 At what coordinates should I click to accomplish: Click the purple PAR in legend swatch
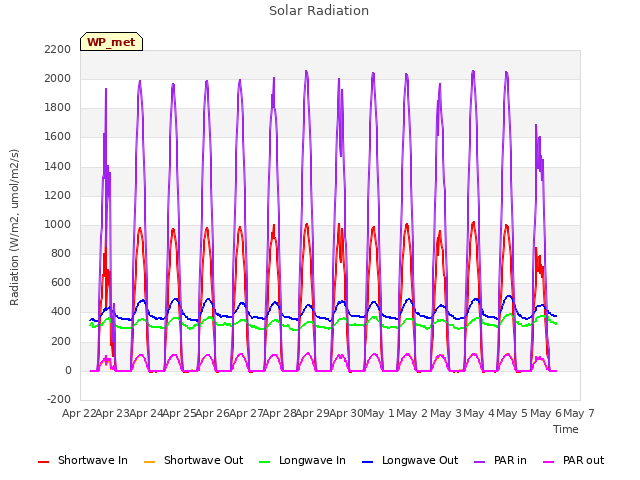480,462
